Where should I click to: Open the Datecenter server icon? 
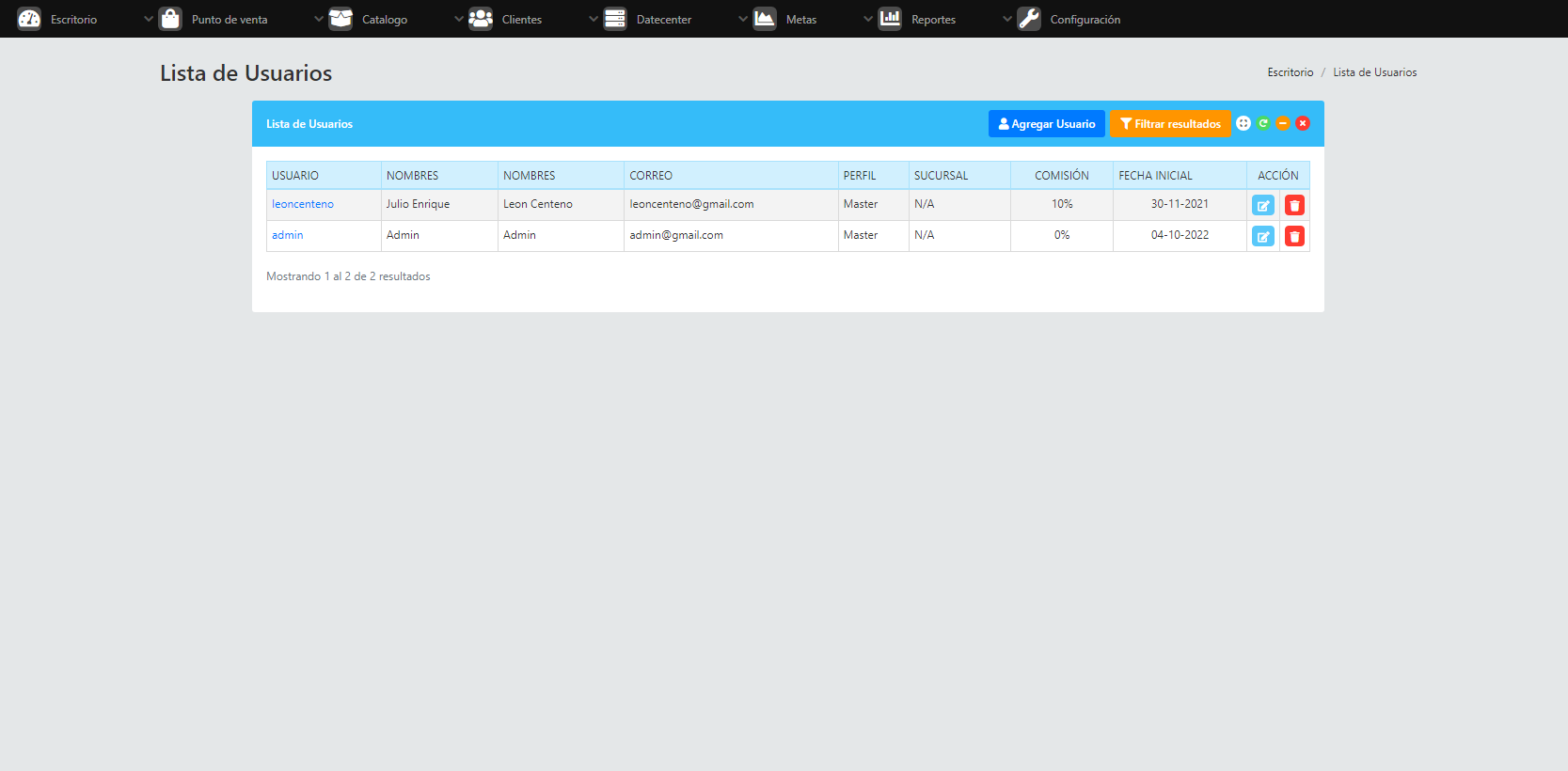[x=615, y=19]
